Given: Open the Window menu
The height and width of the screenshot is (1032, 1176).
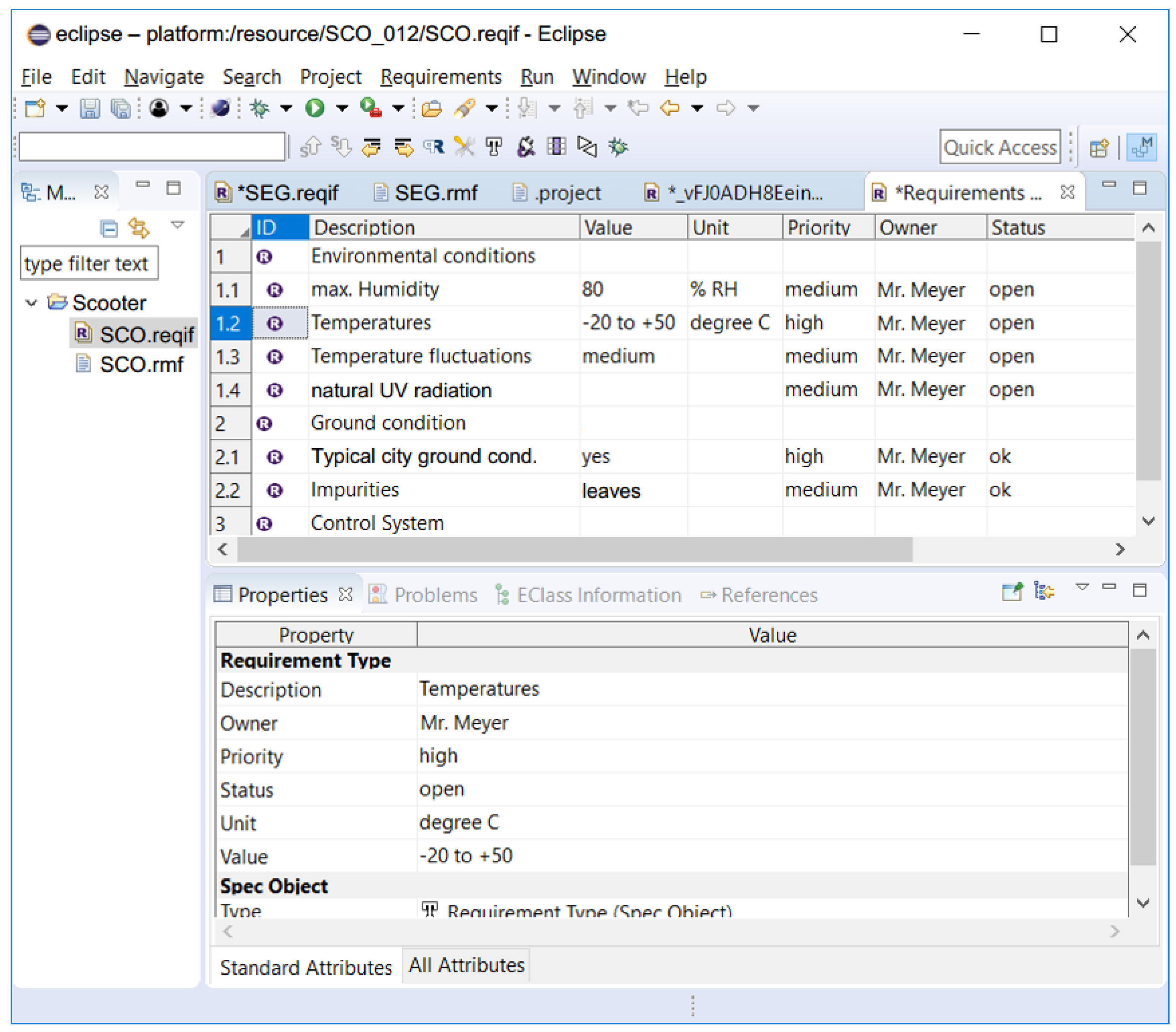Looking at the screenshot, I should pos(609,77).
